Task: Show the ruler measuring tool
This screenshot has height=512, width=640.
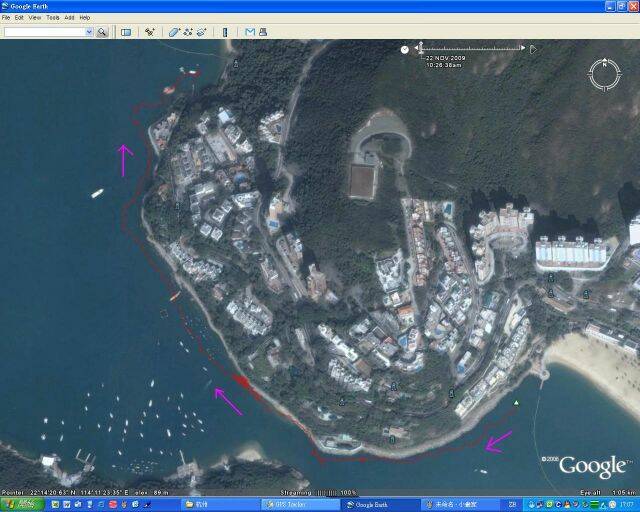Action: pos(225,32)
